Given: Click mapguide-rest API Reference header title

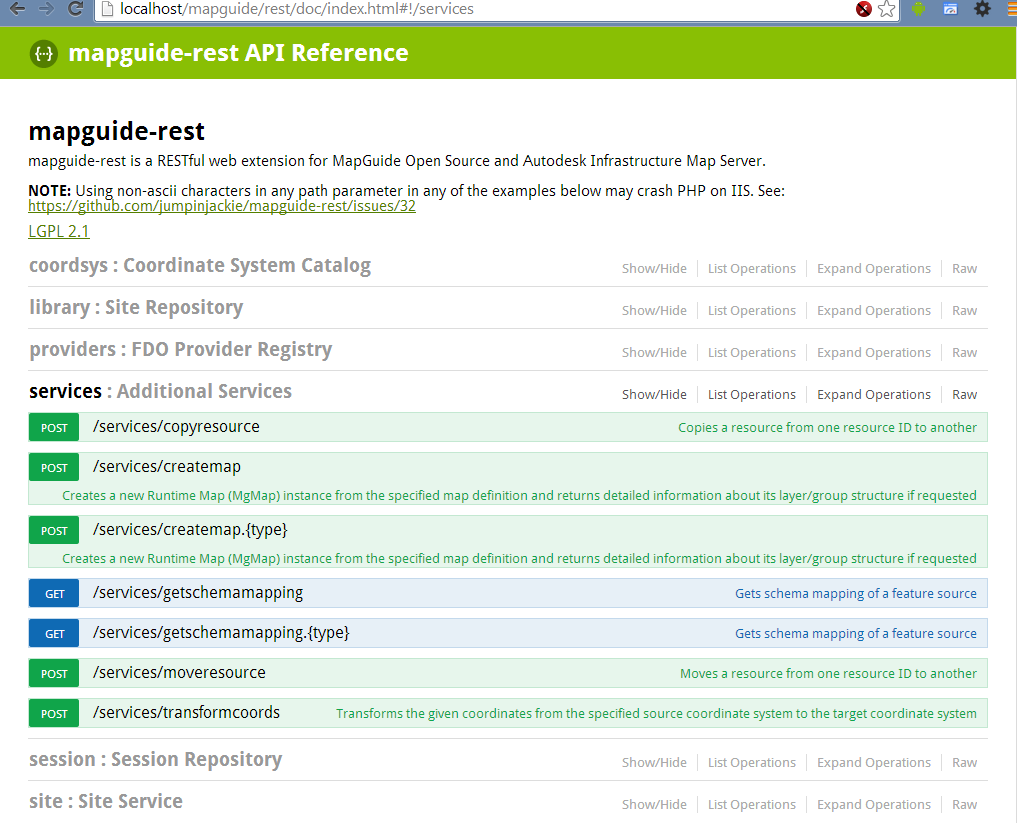Looking at the screenshot, I should (238, 53).
